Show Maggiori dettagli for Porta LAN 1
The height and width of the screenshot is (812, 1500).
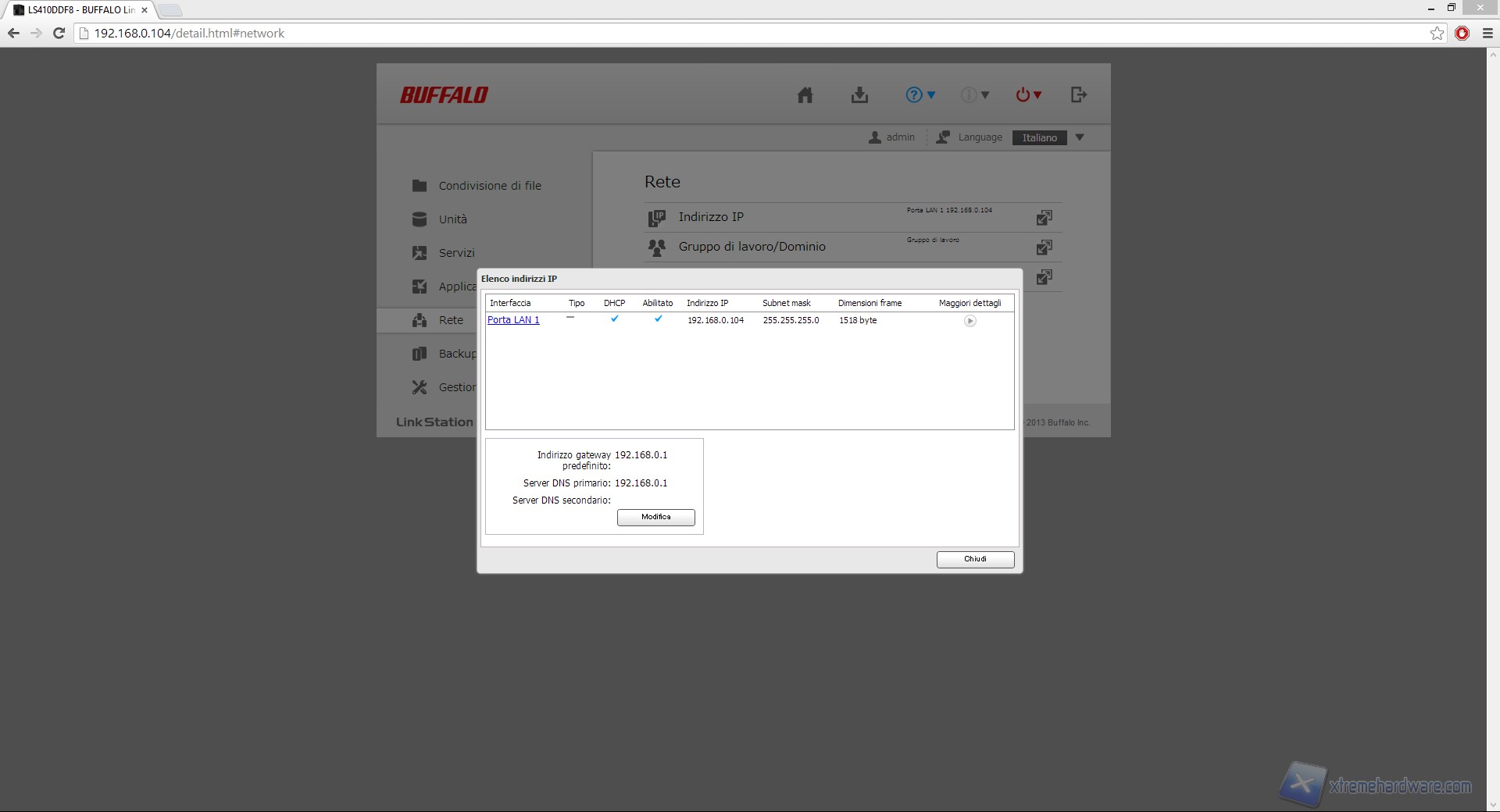pyautogui.click(x=970, y=321)
